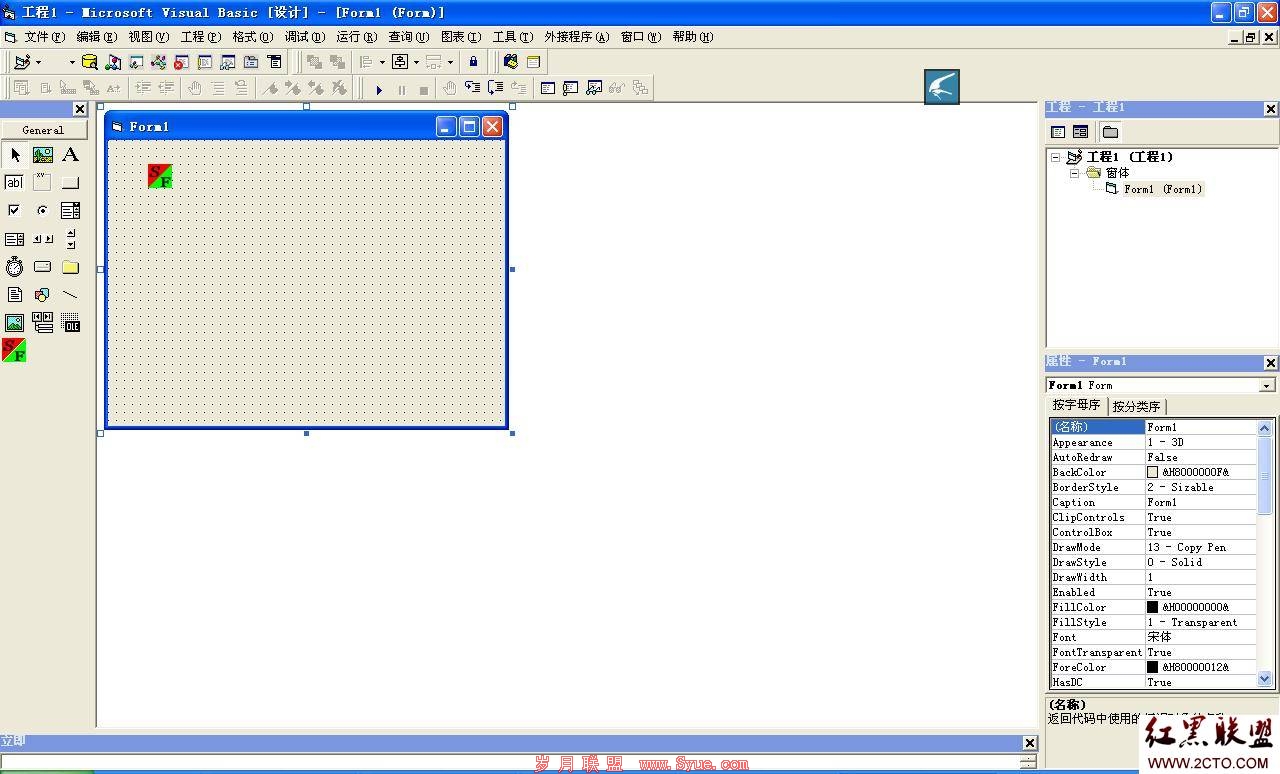Select the vertical scrollbar control tool
1280x774 pixels.
point(70,239)
